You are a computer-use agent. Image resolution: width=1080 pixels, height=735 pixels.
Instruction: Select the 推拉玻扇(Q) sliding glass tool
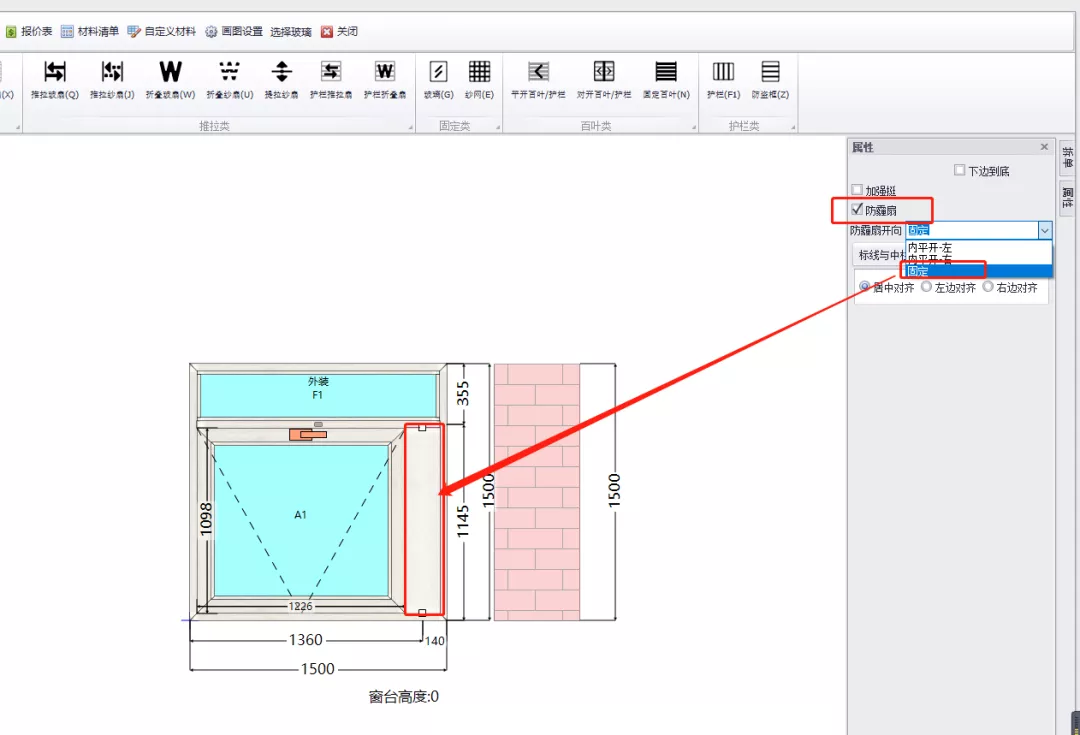[x=54, y=79]
